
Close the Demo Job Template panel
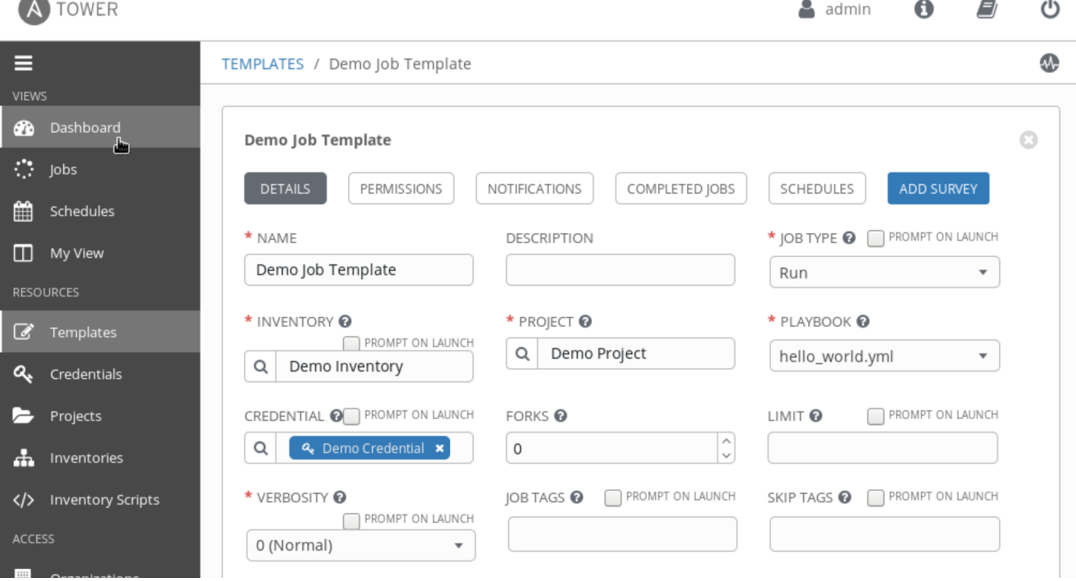[1028, 140]
